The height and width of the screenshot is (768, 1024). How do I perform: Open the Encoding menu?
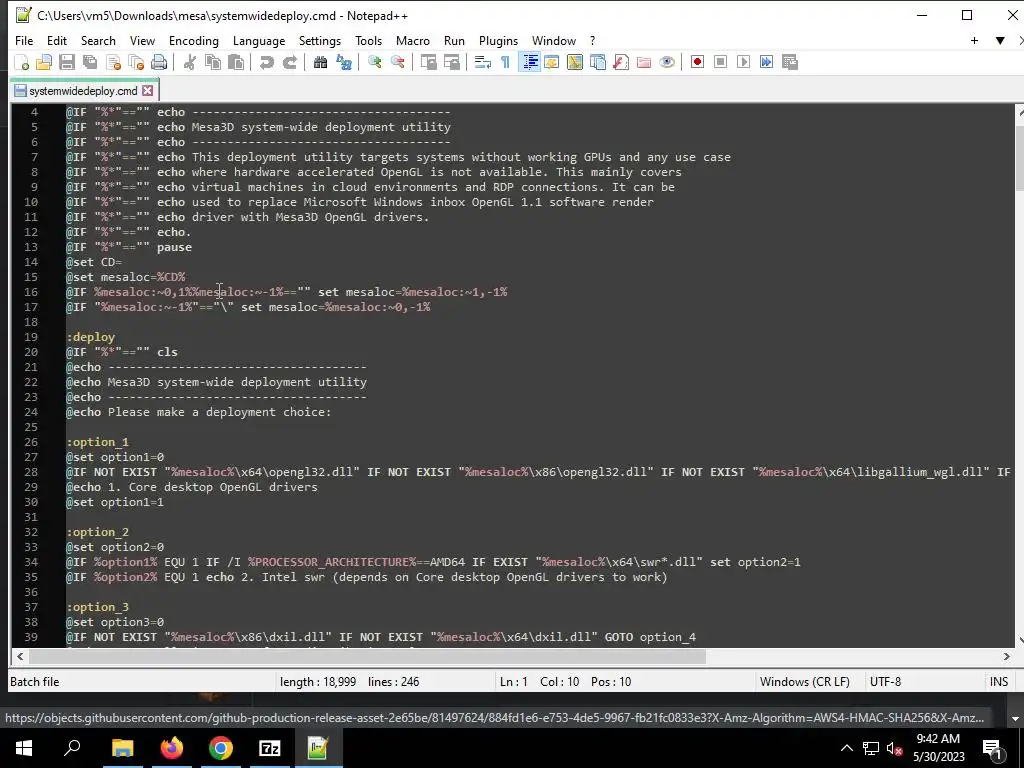click(194, 40)
